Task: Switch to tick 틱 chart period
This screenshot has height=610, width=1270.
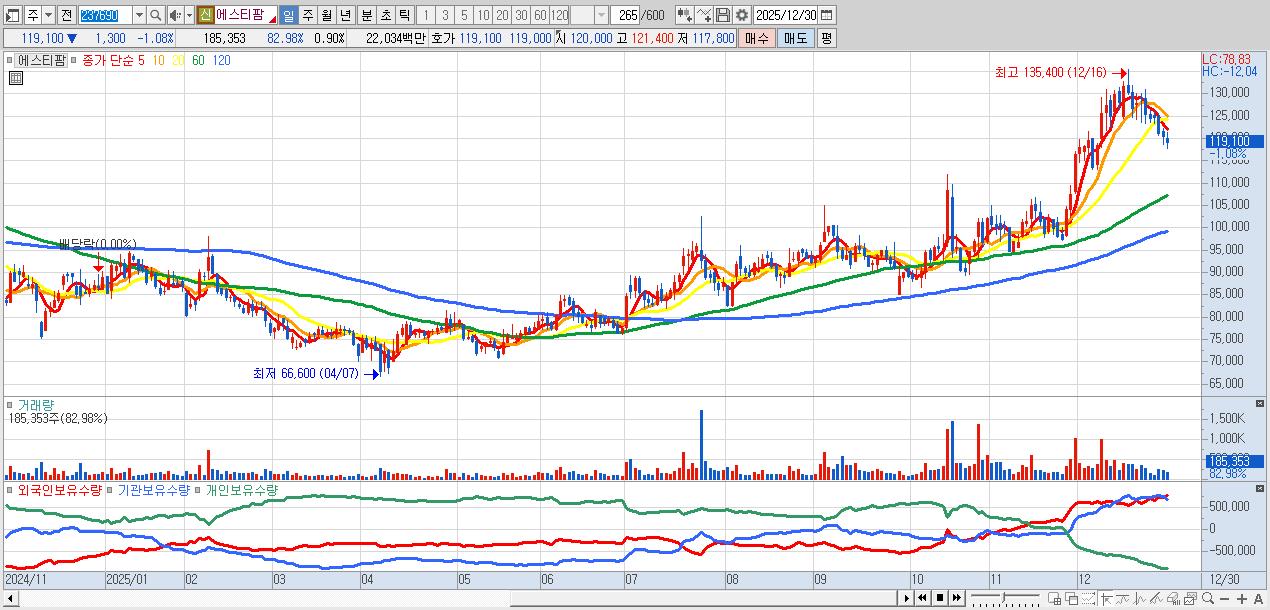Action: (404, 15)
